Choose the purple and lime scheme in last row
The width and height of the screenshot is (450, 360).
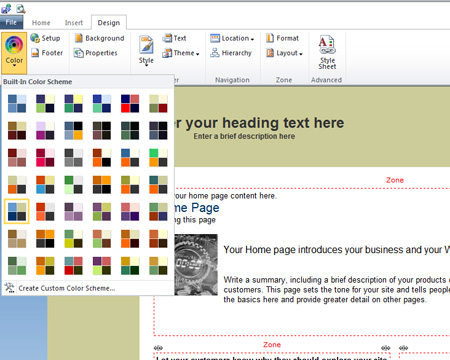click(102, 265)
